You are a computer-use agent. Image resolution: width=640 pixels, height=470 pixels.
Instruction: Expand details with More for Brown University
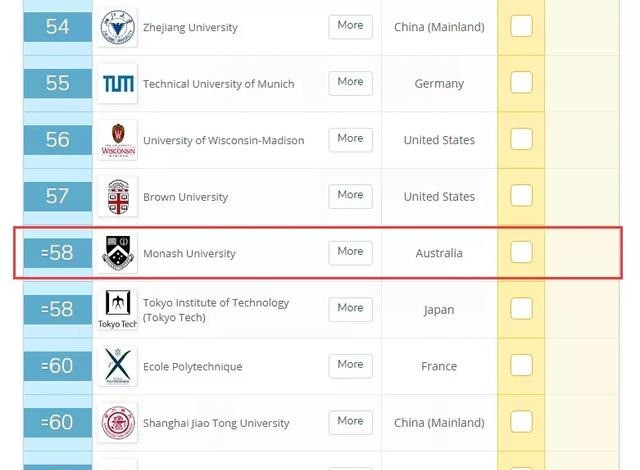[350, 196]
